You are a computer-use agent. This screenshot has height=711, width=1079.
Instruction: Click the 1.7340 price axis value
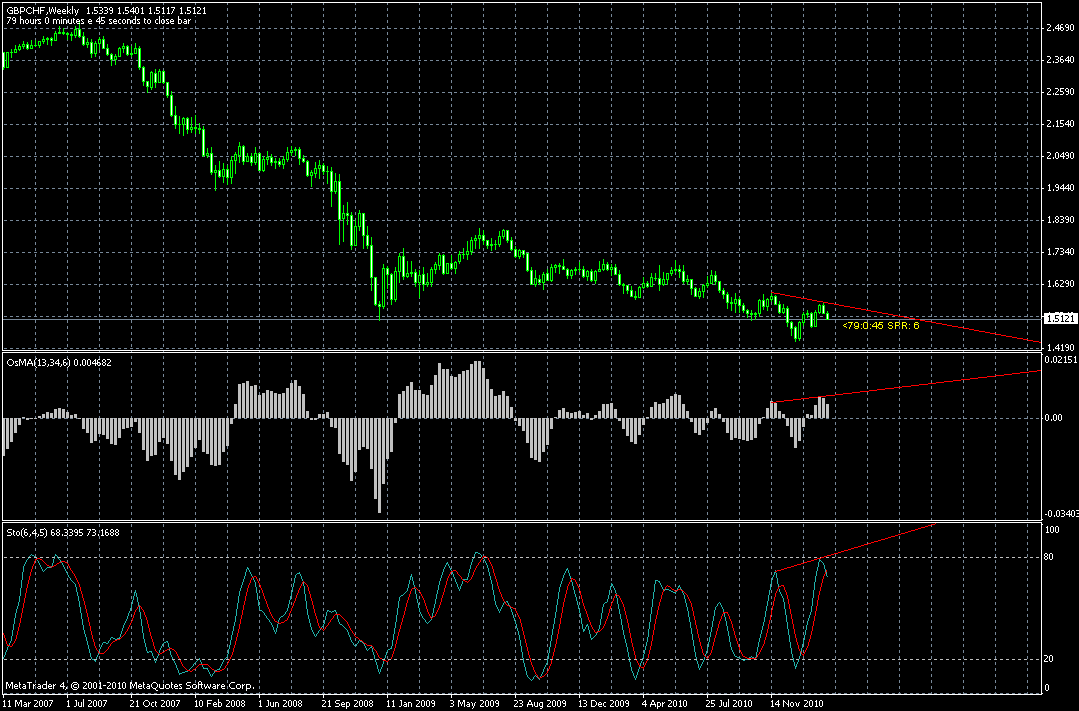point(1060,252)
